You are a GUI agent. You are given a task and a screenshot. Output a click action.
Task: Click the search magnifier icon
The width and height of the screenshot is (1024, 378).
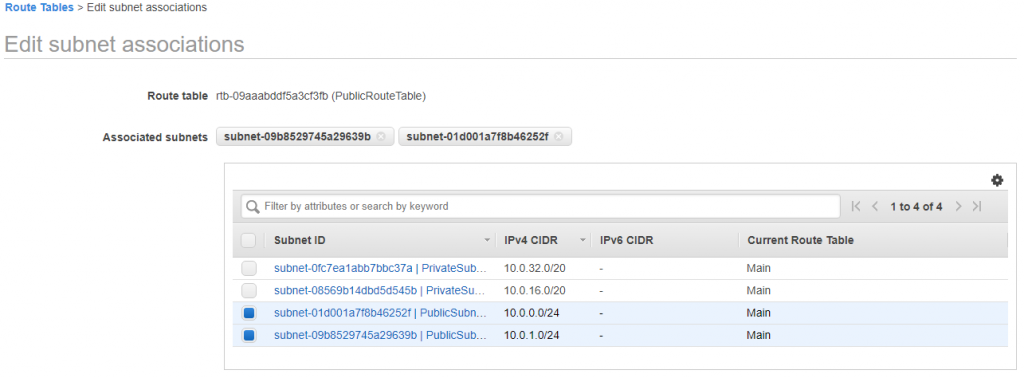253,207
